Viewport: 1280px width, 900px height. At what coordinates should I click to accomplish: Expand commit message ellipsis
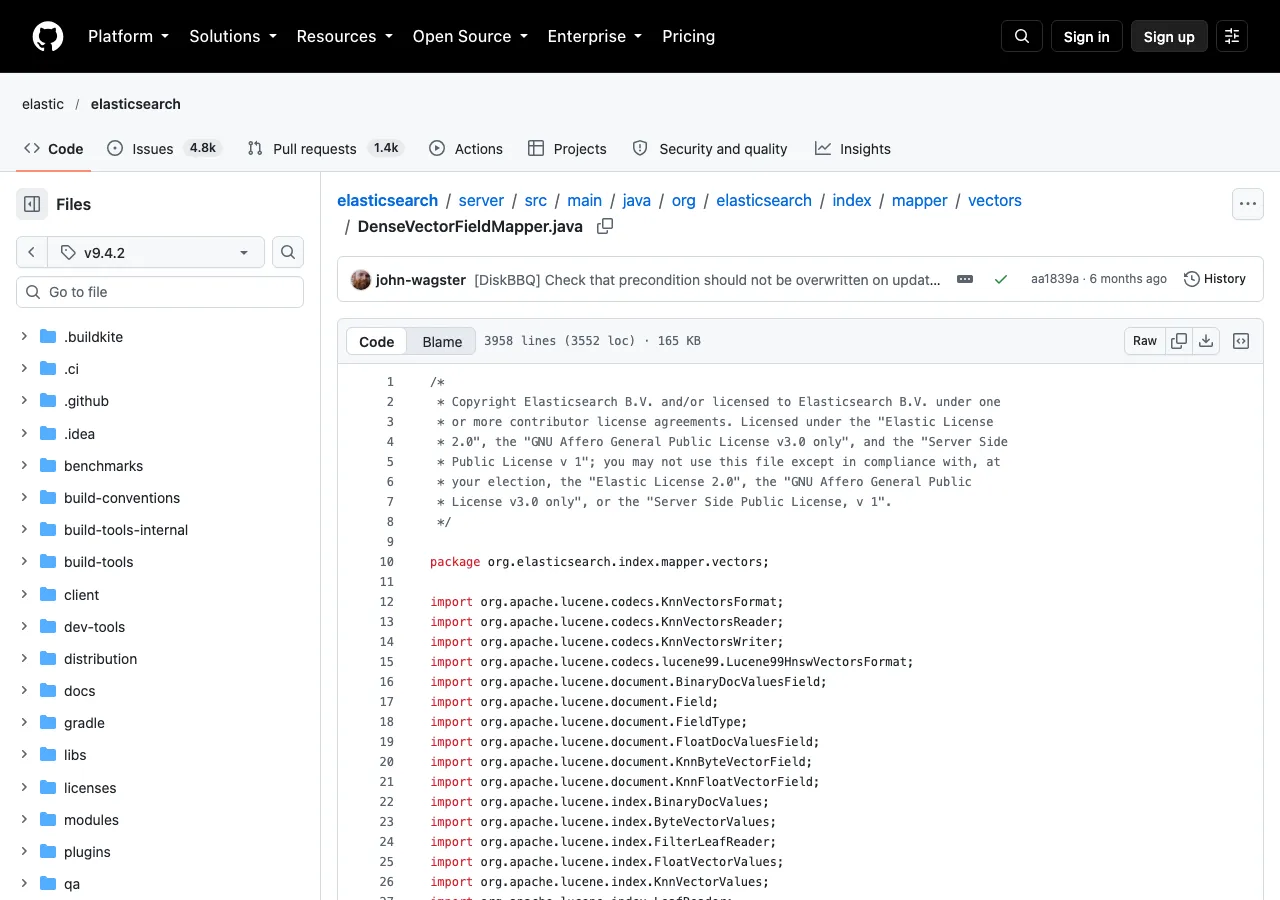(x=965, y=280)
